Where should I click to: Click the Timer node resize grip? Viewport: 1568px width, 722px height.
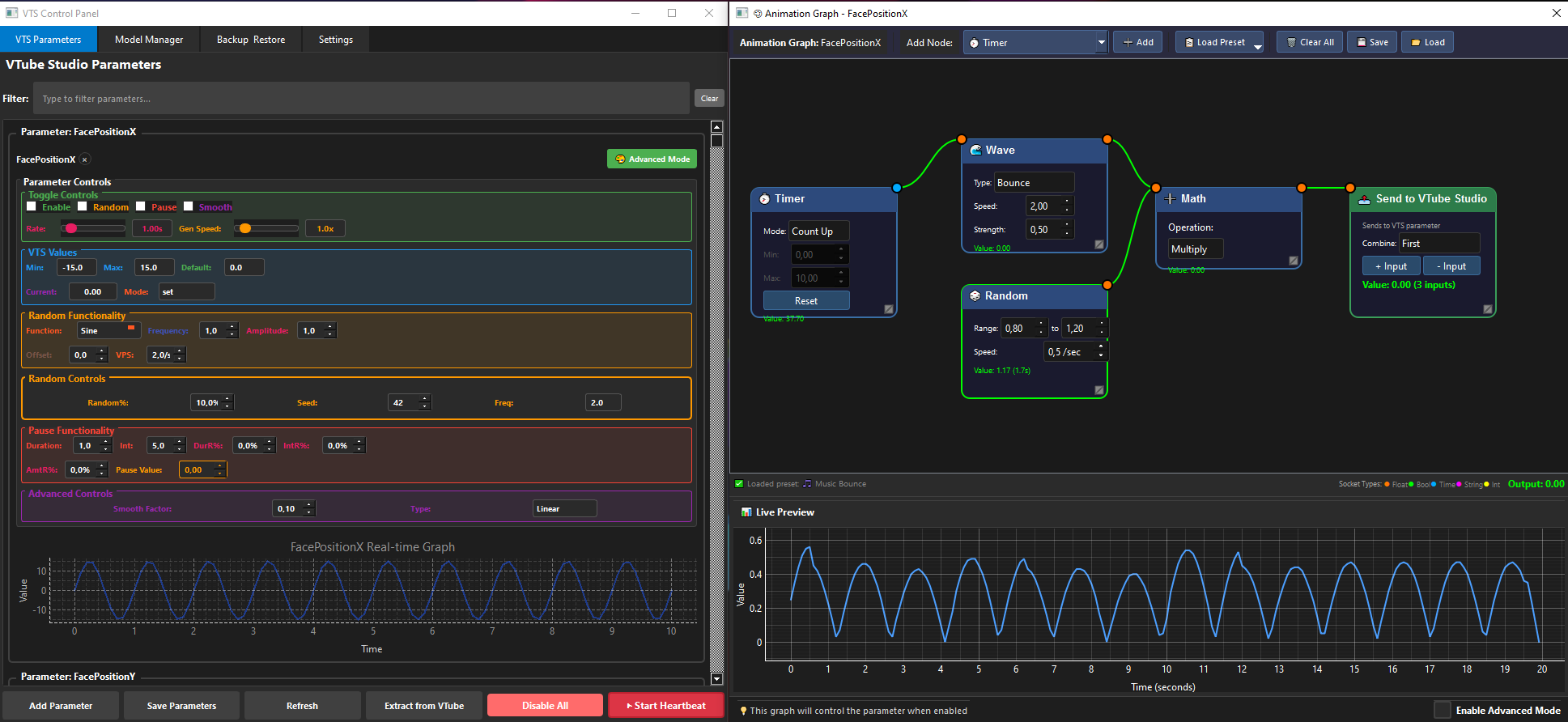pos(889,309)
